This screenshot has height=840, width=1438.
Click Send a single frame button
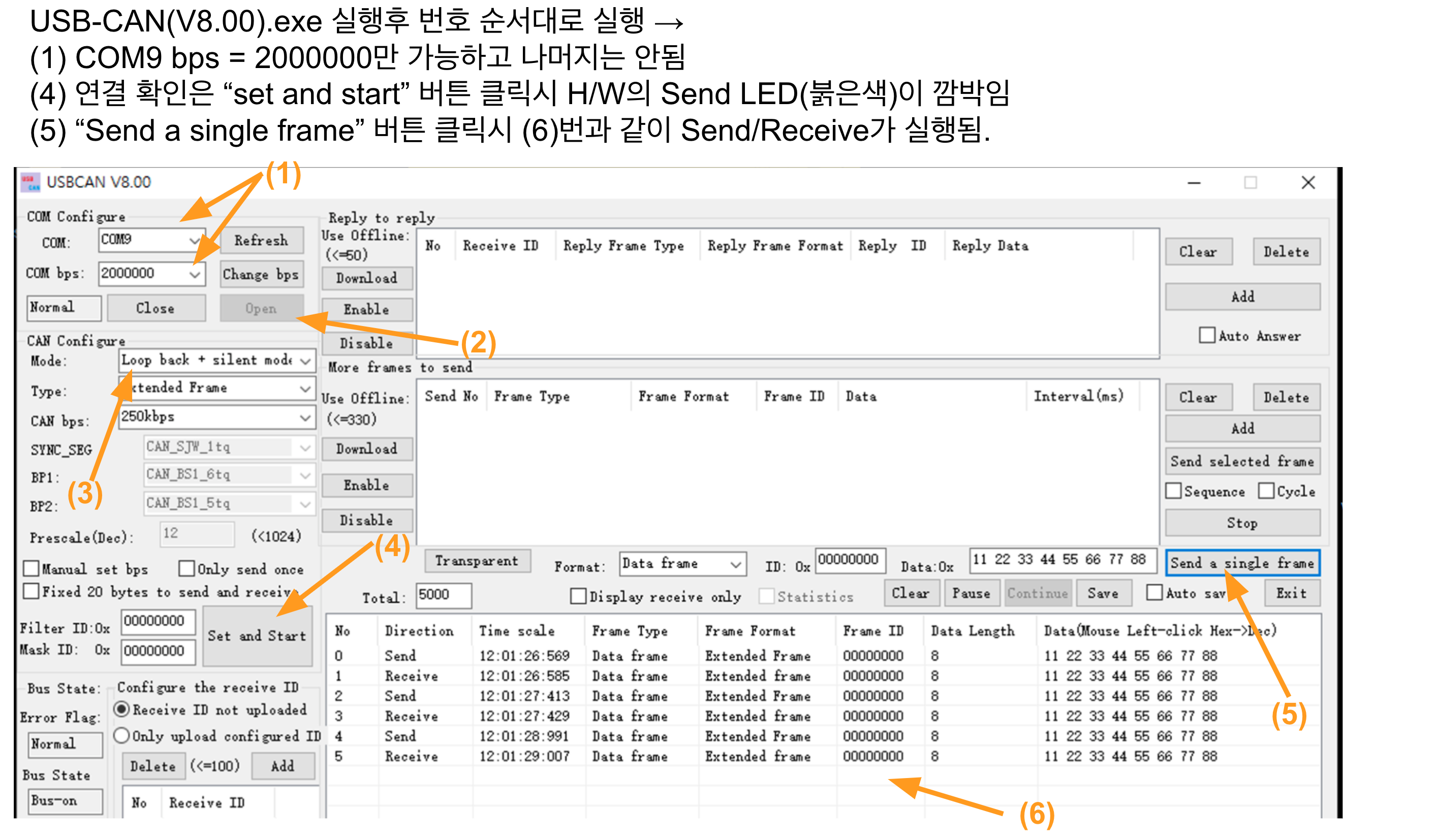coord(1242,563)
